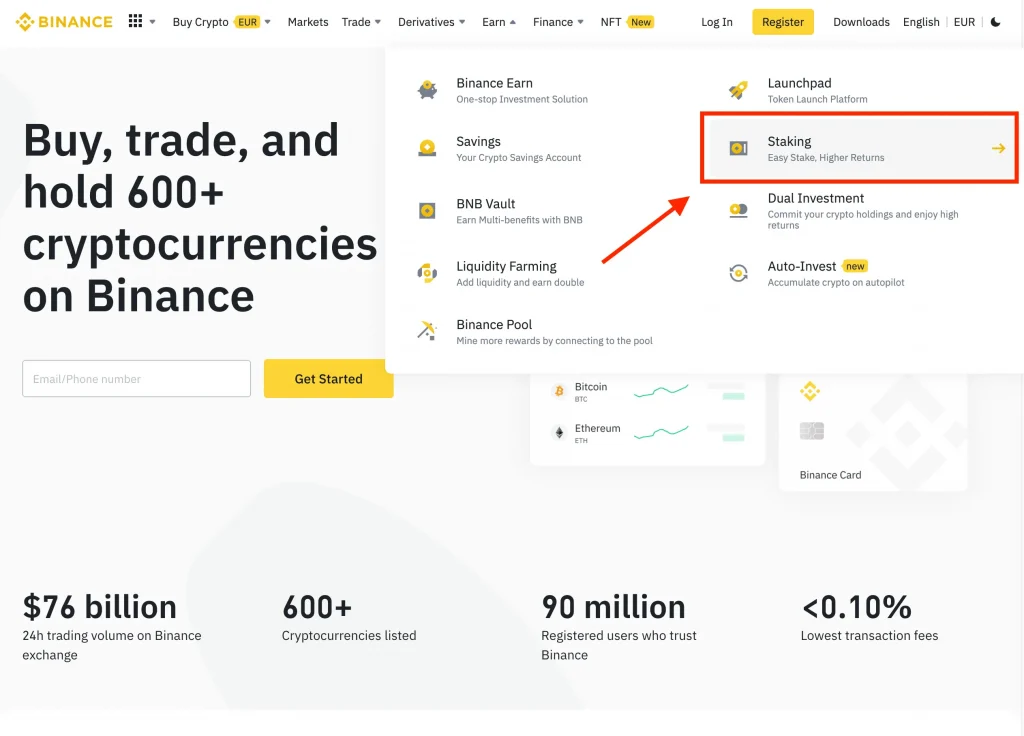This screenshot has width=1024, height=736.
Task: Open the Markets page
Action: 307,22
